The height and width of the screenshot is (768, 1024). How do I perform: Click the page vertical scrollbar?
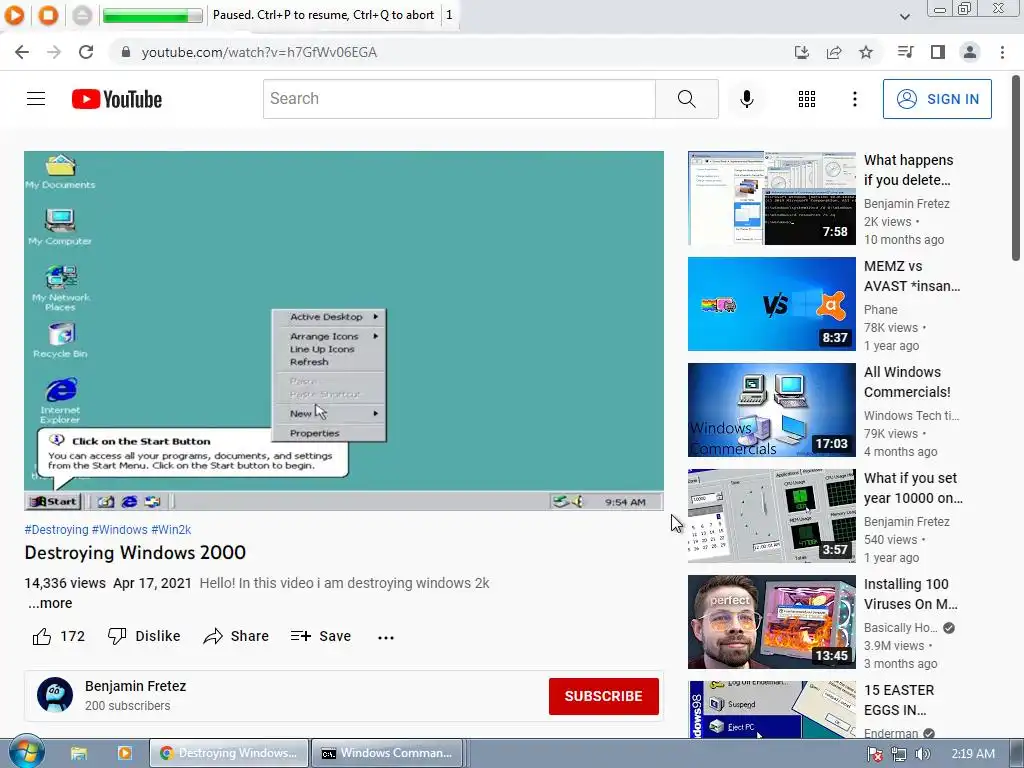tap(1016, 168)
